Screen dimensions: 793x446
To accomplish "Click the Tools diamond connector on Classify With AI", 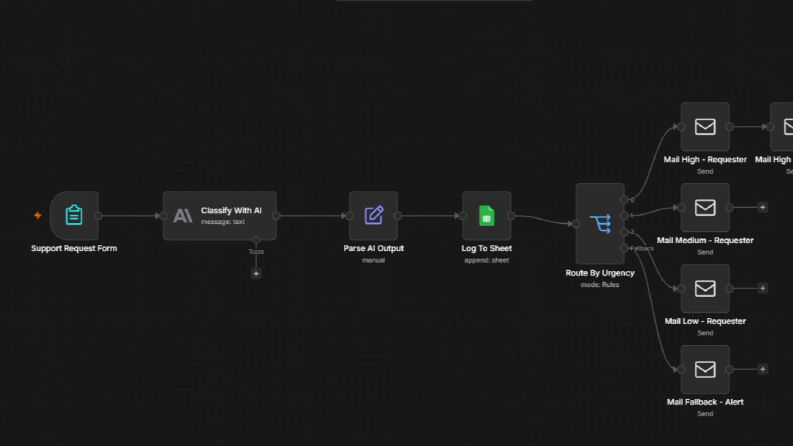I will point(256,240).
